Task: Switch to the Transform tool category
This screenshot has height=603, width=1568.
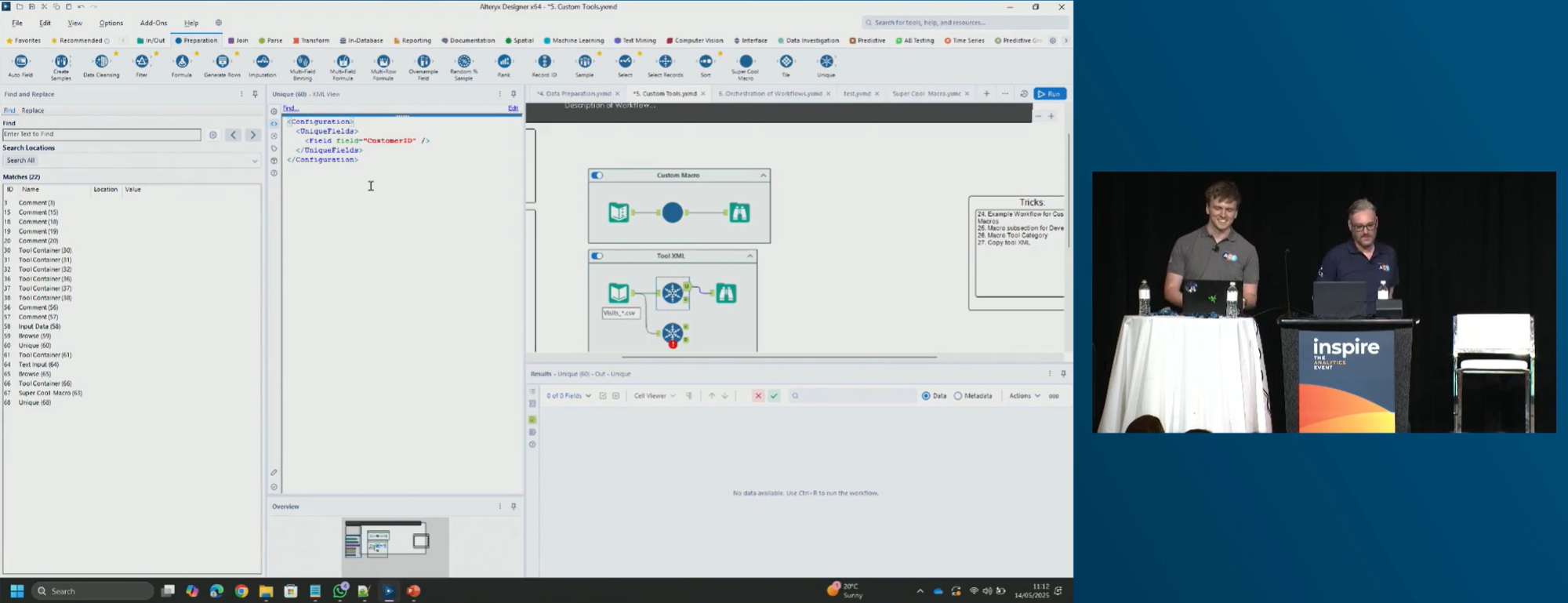Action: [311, 41]
